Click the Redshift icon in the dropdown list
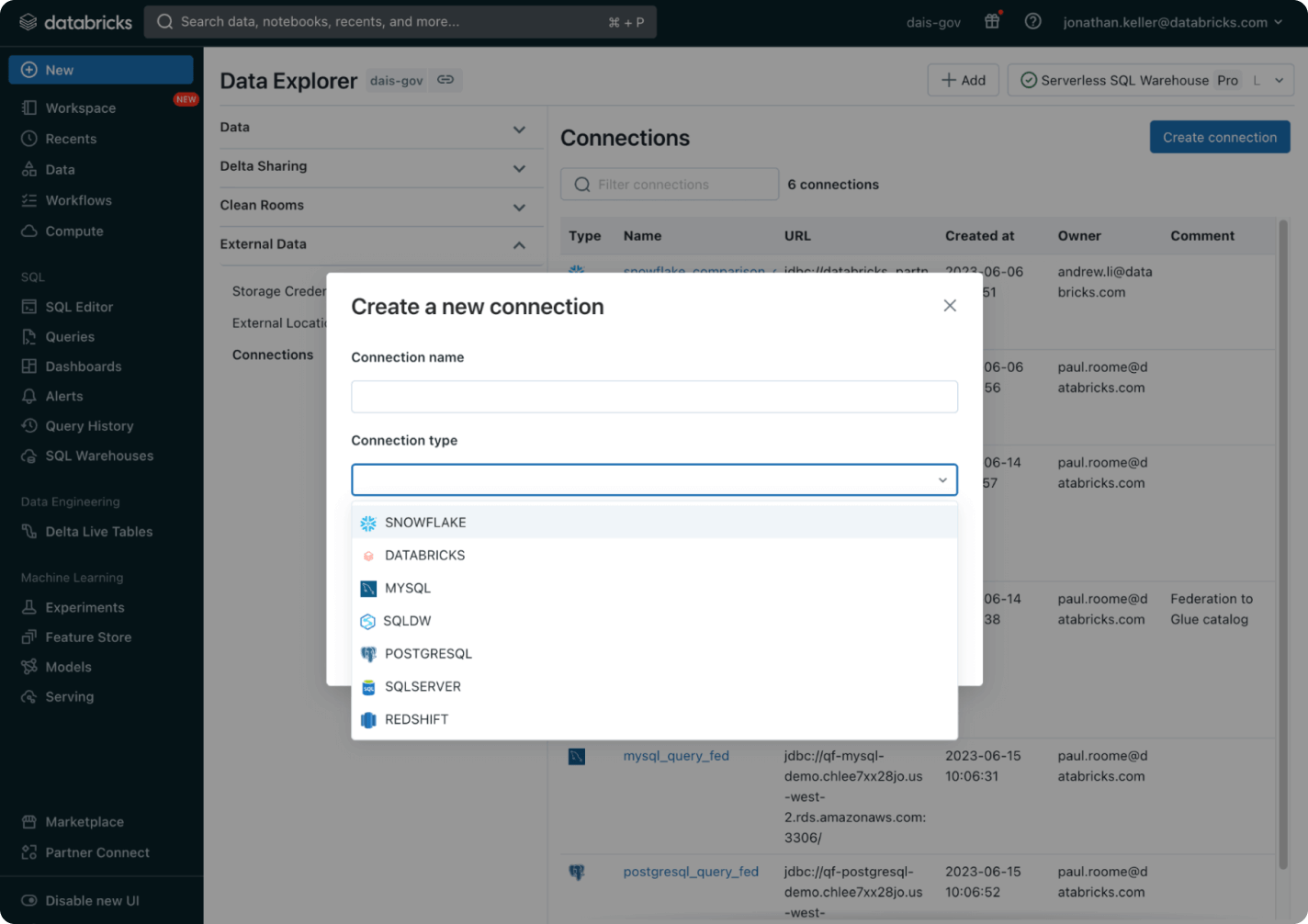The height and width of the screenshot is (924, 1308). [368, 720]
